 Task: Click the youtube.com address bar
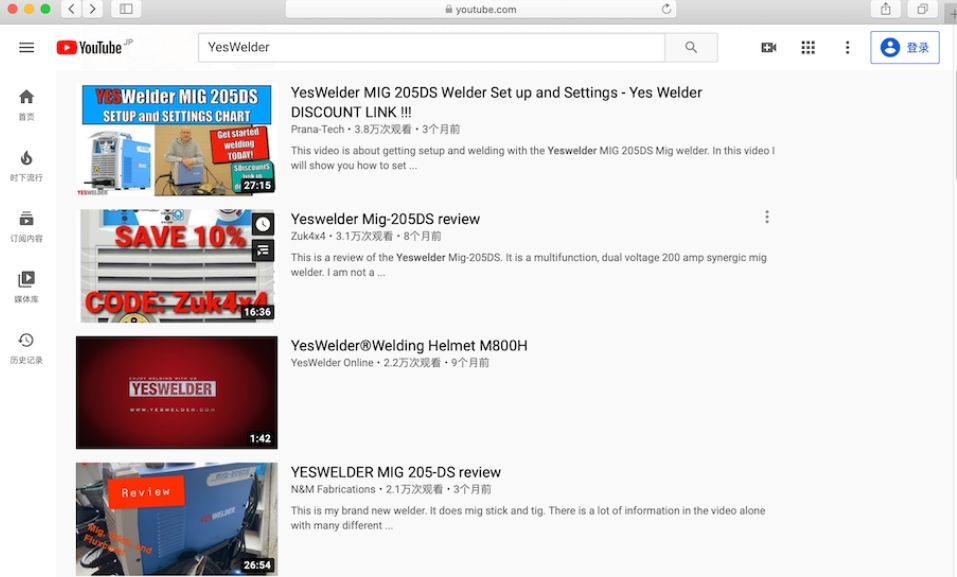[x=481, y=9]
